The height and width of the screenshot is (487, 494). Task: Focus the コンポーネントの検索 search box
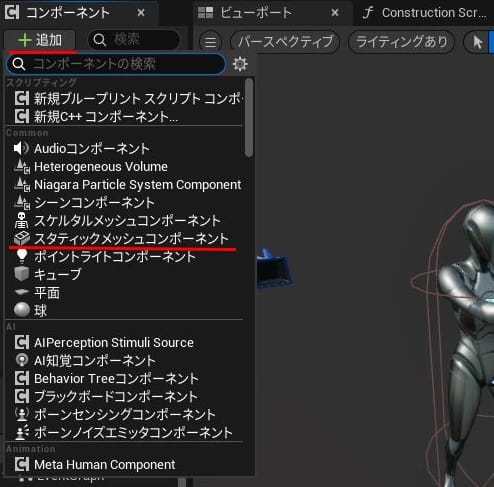116,64
